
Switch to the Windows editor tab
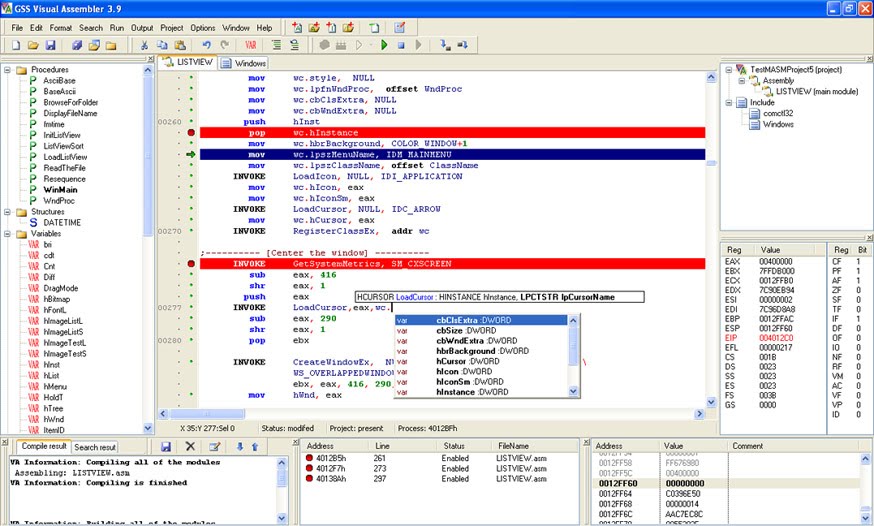pos(244,64)
